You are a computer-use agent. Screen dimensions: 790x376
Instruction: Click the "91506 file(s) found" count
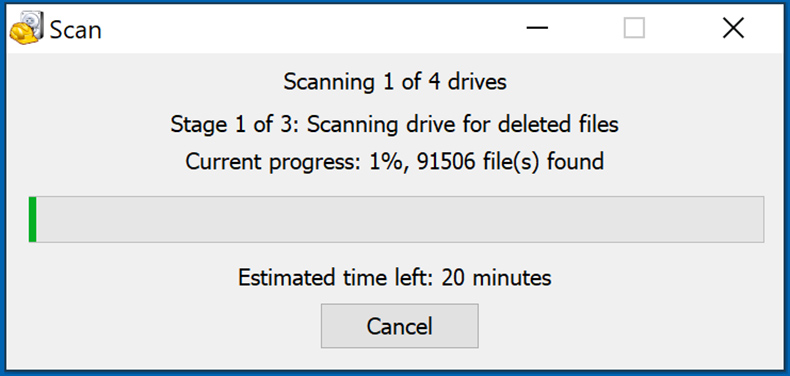coord(510,162)
